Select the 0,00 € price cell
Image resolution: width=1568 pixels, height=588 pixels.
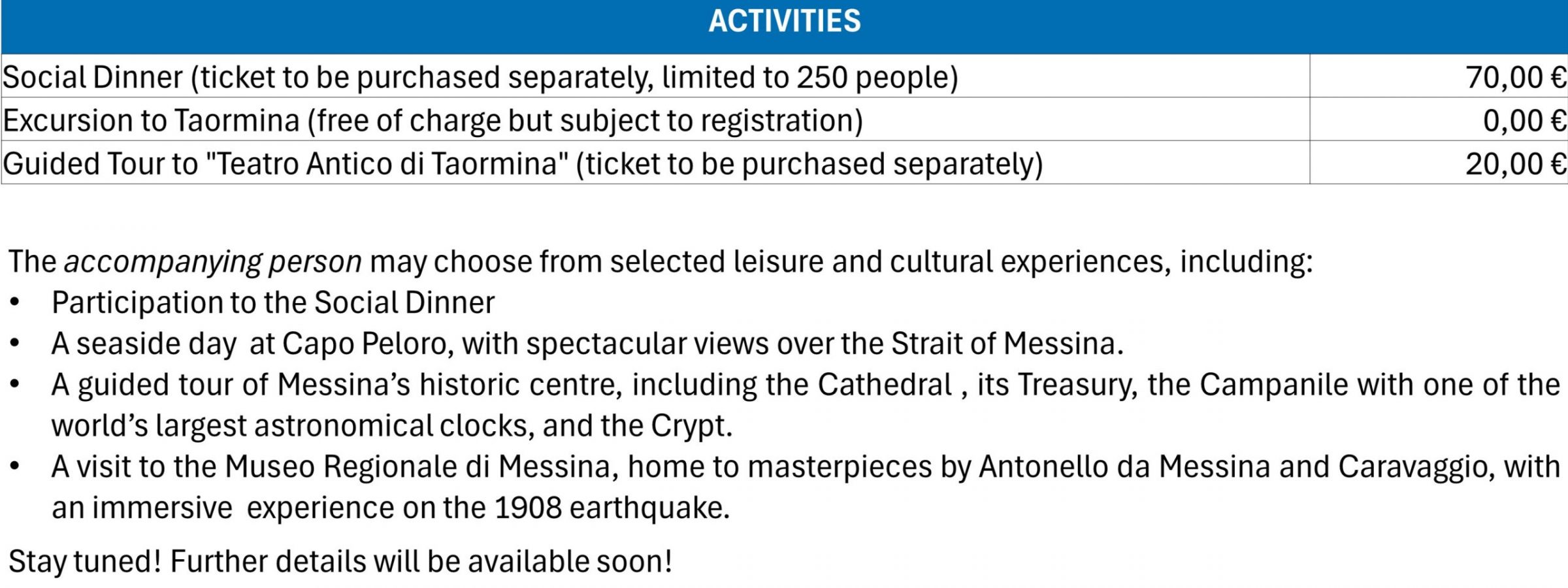tap(1524, 121)
